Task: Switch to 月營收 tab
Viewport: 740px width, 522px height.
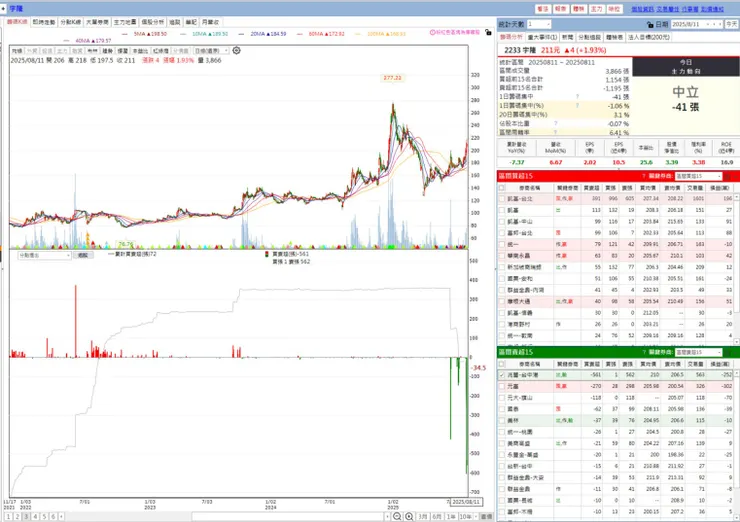Action: 210,22
